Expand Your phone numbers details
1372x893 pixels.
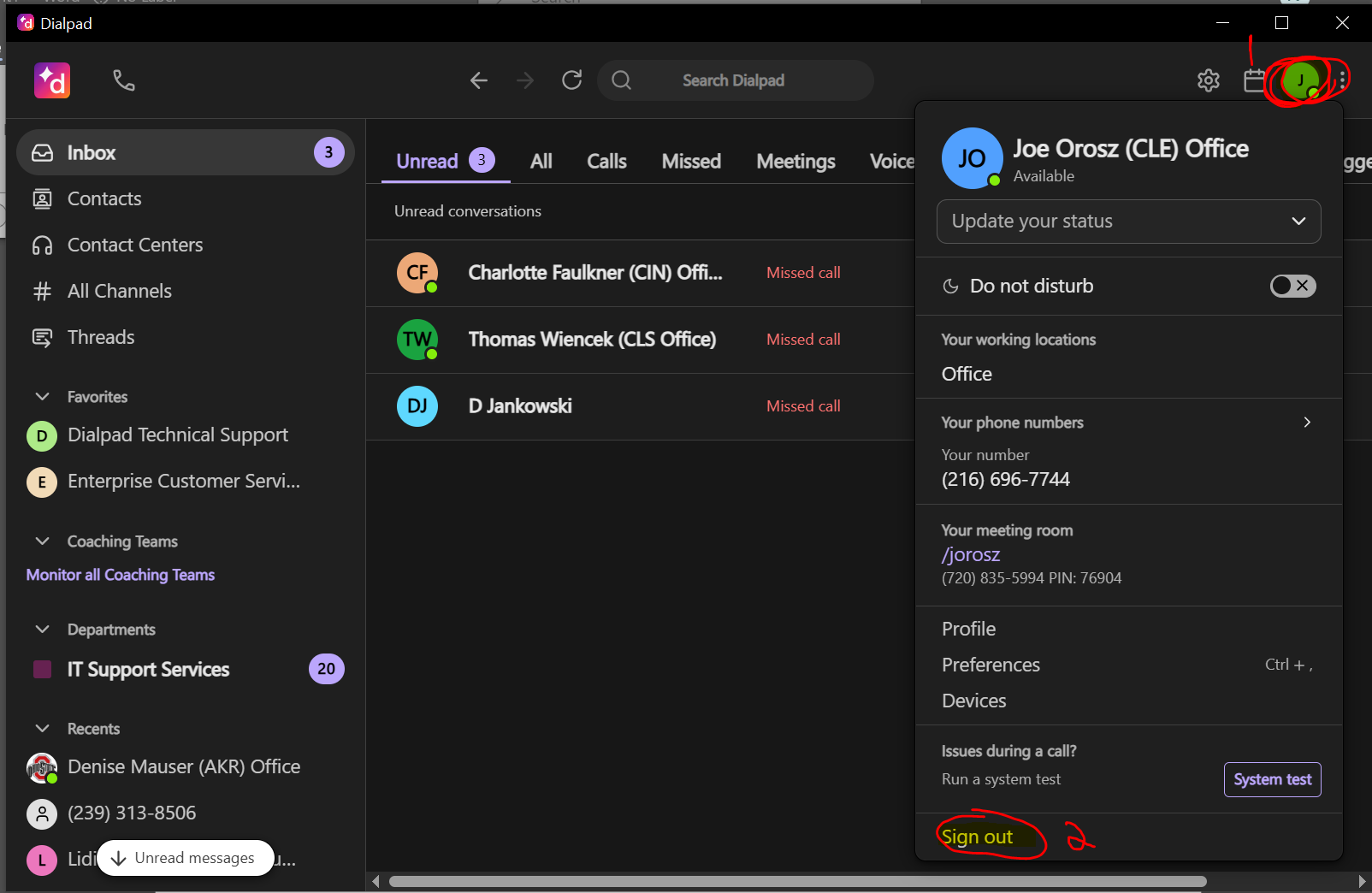tap(1307, 422)
